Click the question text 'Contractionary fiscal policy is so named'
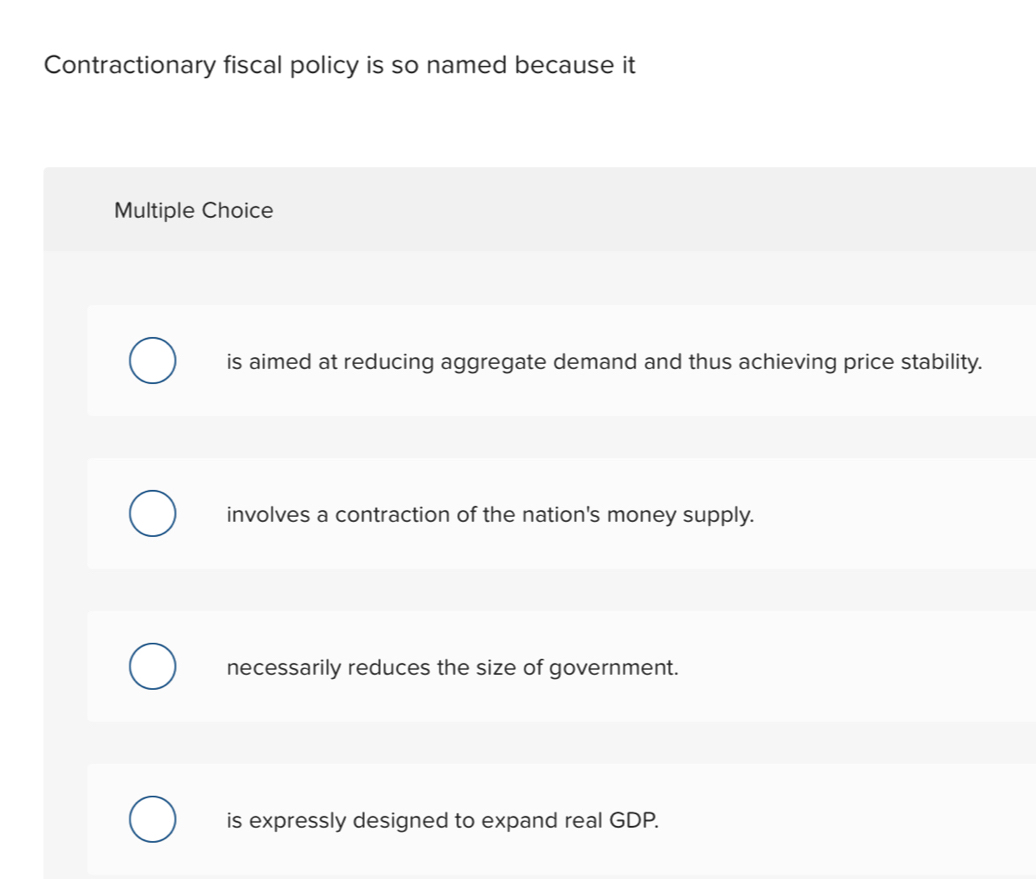 pos(340,66)
